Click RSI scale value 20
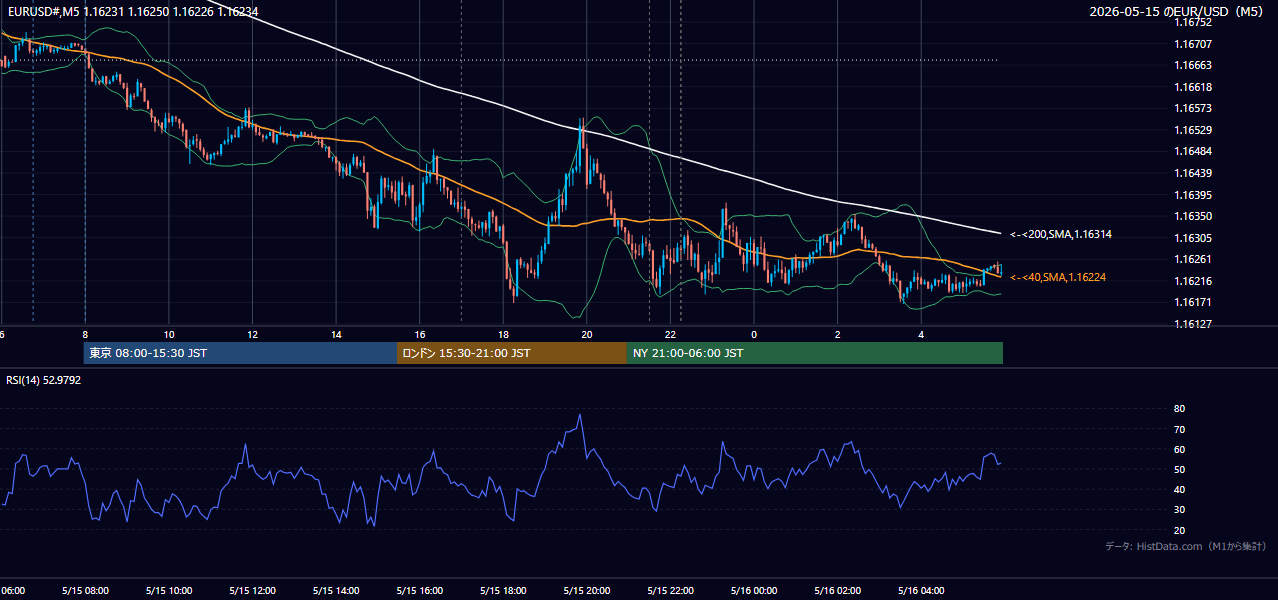This screenshot has height=600, width=1278. pyautogui.click(x=1180, y=530)
